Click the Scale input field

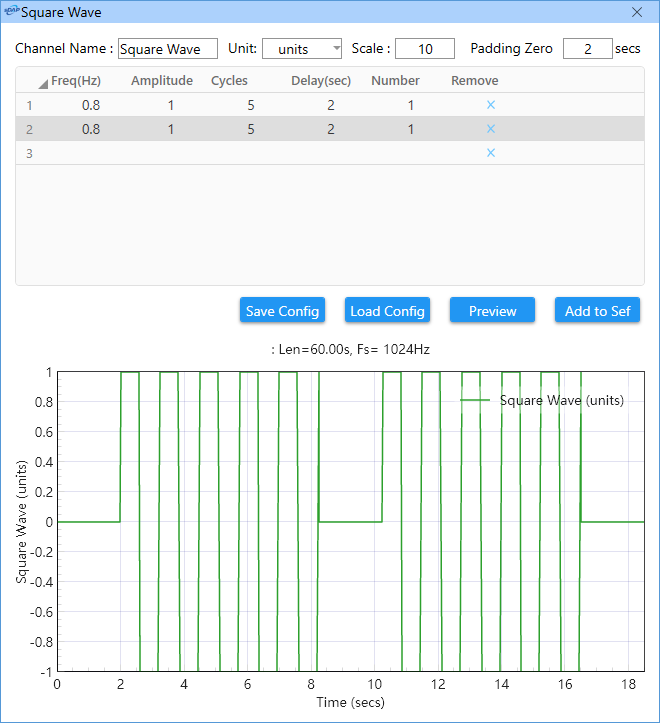coord(425,49)
